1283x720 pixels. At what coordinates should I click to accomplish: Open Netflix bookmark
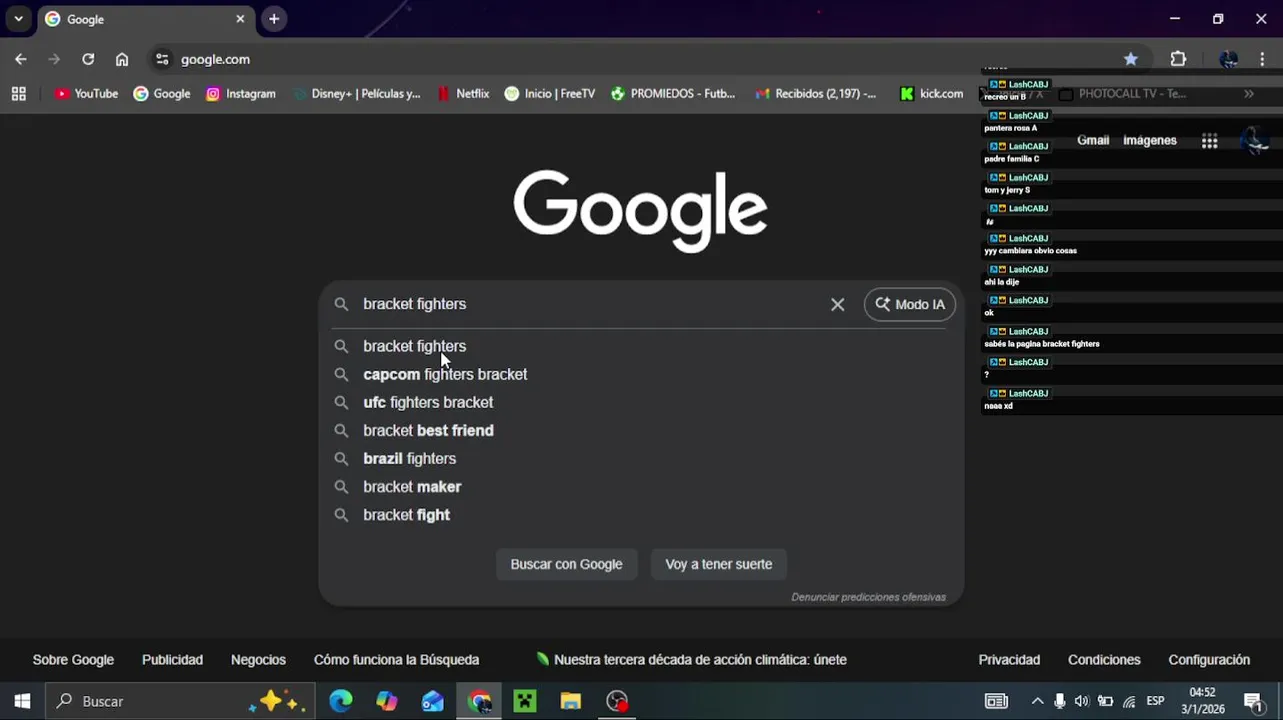pos(463,94)
